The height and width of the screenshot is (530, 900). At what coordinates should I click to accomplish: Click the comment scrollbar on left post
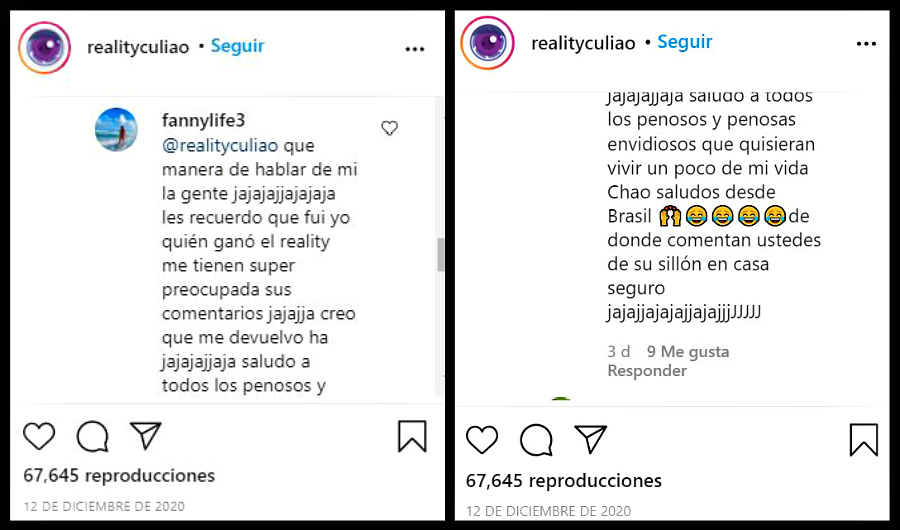pos(440,255)
